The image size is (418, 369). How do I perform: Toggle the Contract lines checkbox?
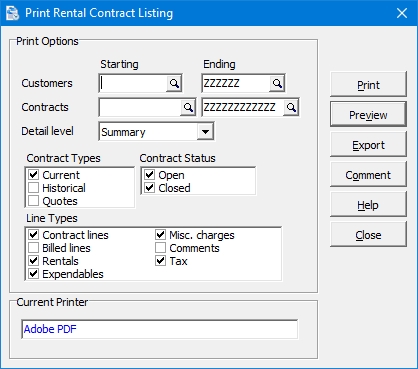34,235
